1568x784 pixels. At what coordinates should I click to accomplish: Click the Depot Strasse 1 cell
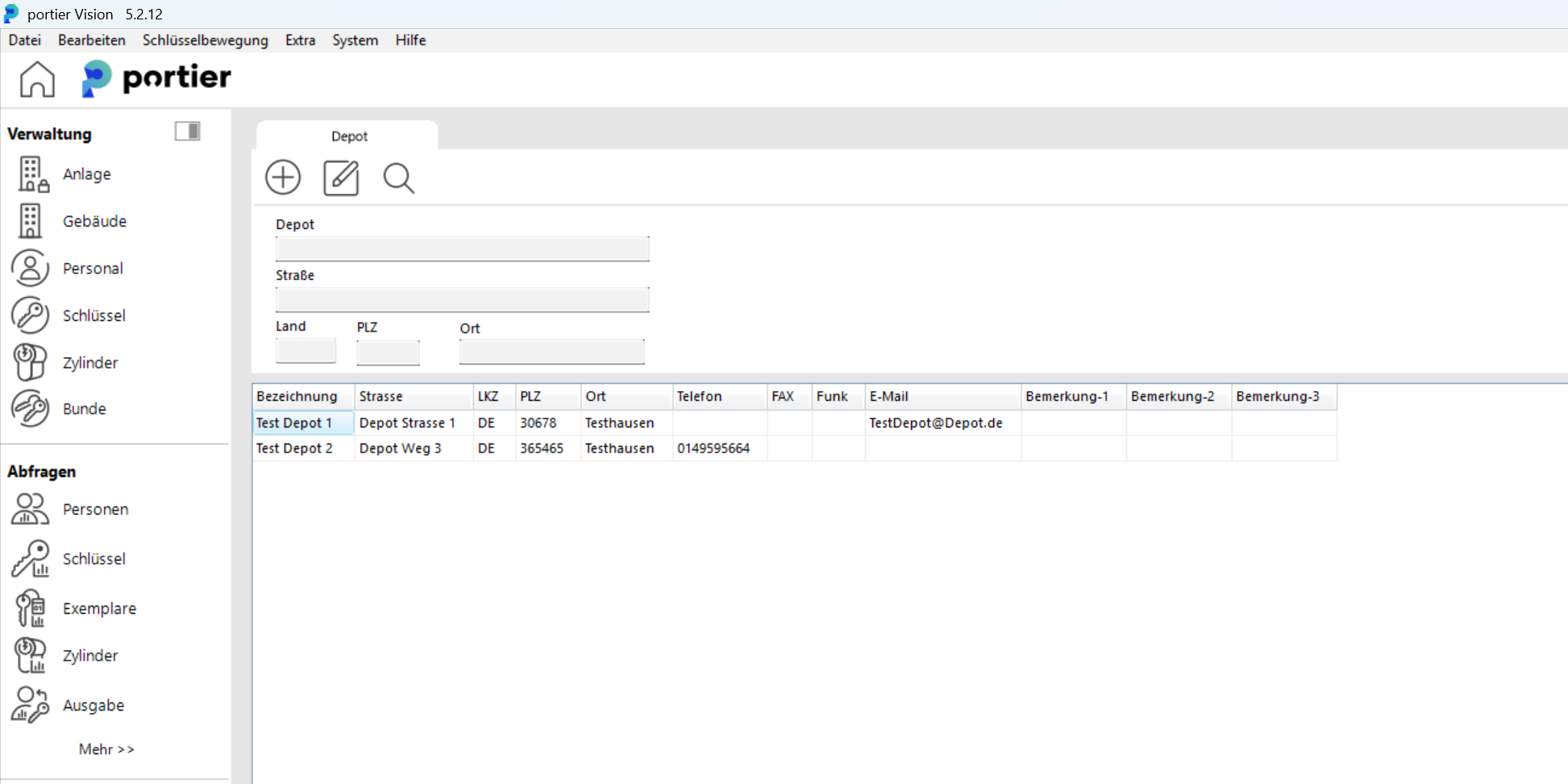(x=414, y=423)
